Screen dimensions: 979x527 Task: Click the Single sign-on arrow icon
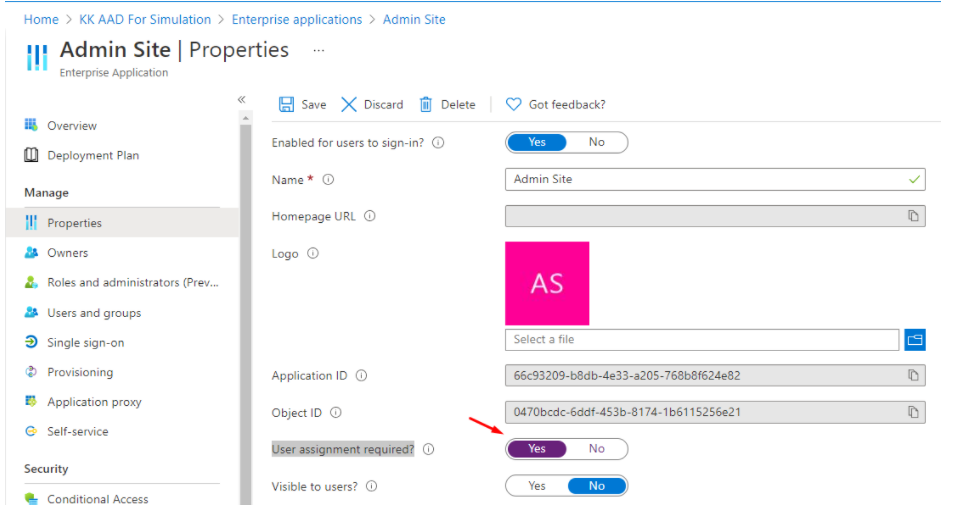[31, 342]
